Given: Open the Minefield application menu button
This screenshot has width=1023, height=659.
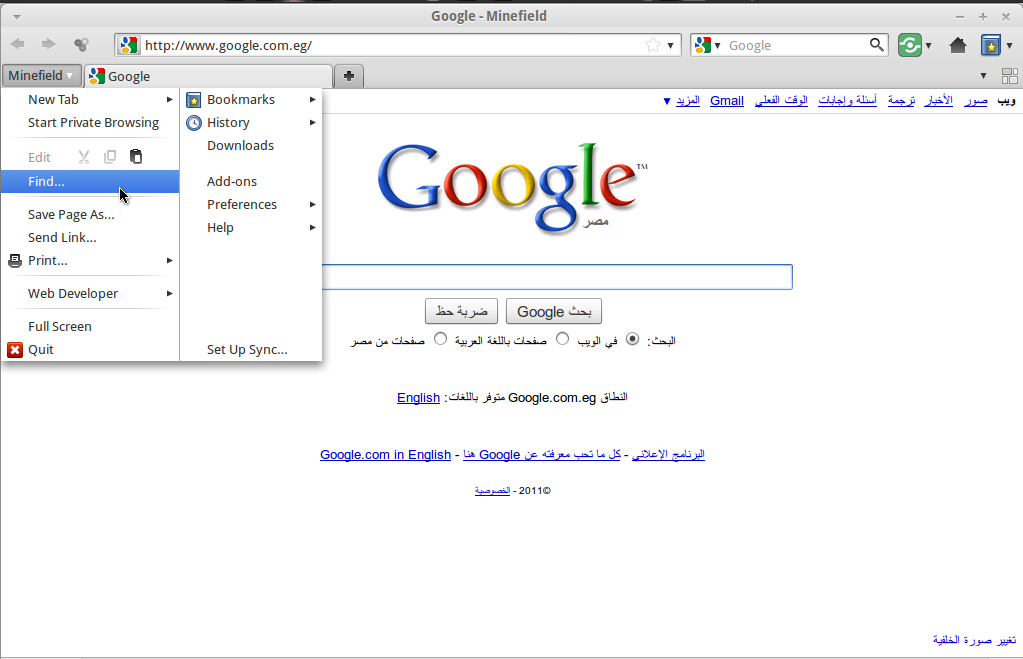Looking at the screenshot, I should [42, 76].
